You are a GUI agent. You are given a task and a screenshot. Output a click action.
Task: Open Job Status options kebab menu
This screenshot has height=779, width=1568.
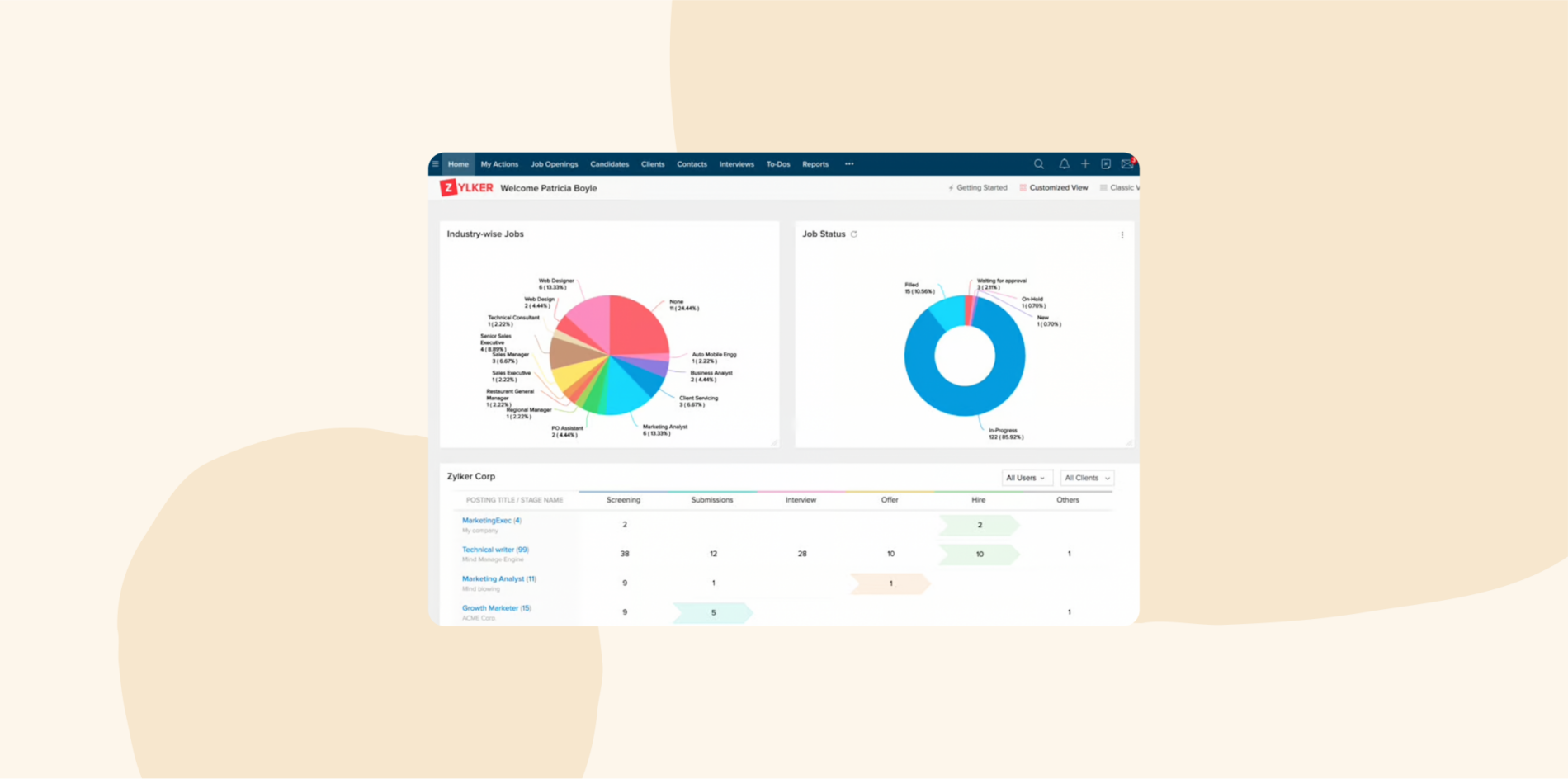click(x=1122, y=235)
